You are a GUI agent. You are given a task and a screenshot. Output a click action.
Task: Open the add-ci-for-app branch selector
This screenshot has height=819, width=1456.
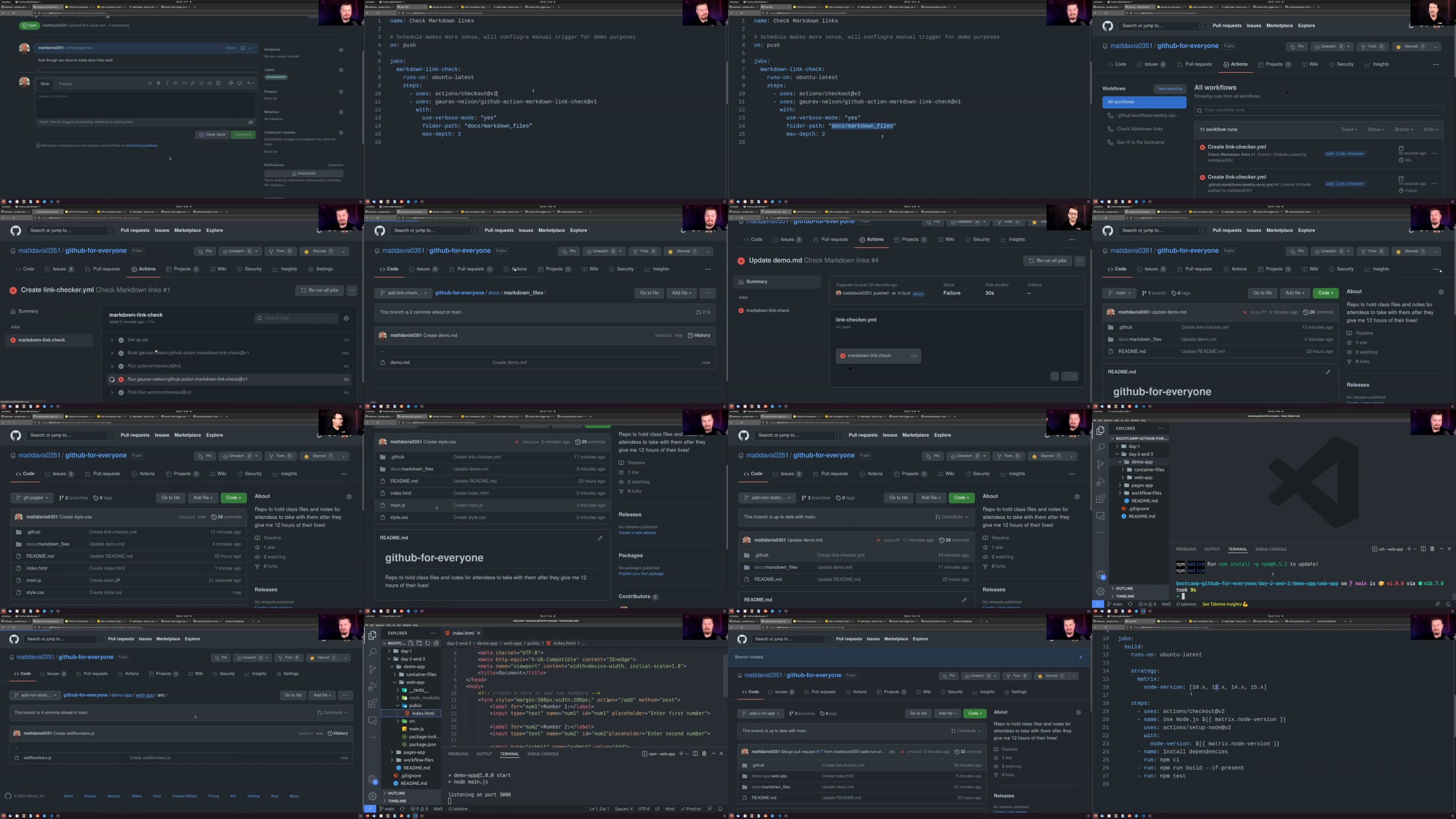click(760, 713)
